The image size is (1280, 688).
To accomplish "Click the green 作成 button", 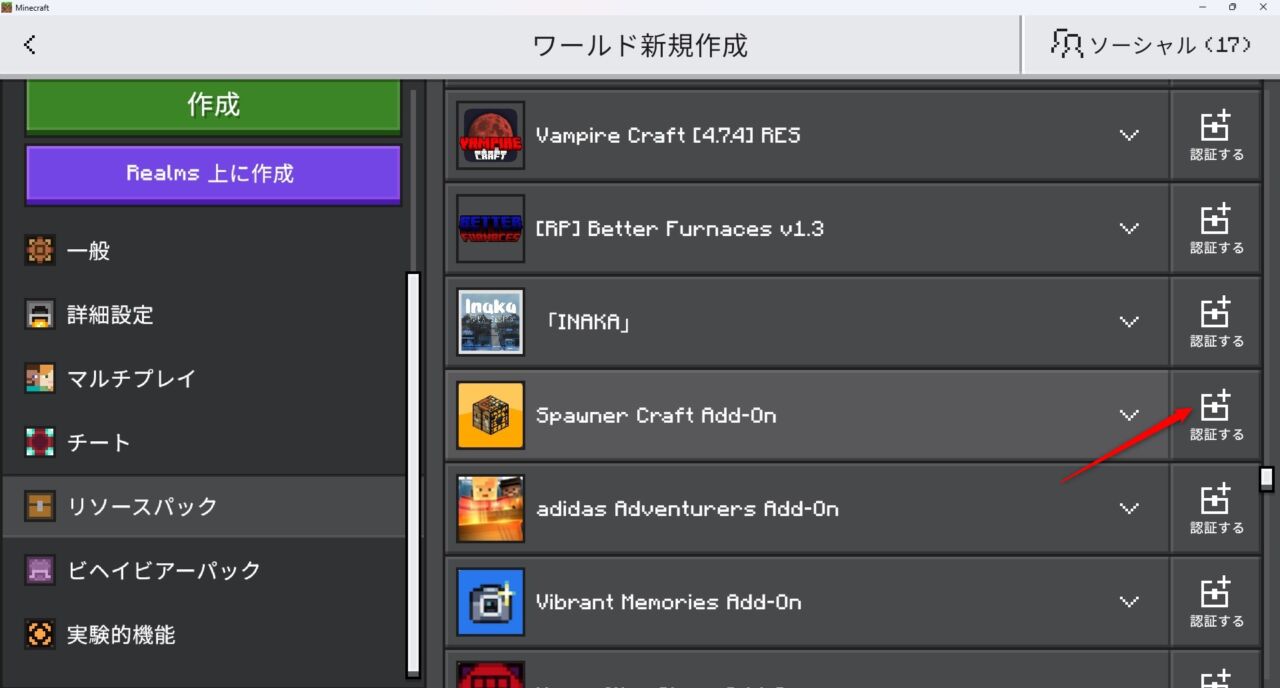I will pyautogui.click(x=213, y=105).
